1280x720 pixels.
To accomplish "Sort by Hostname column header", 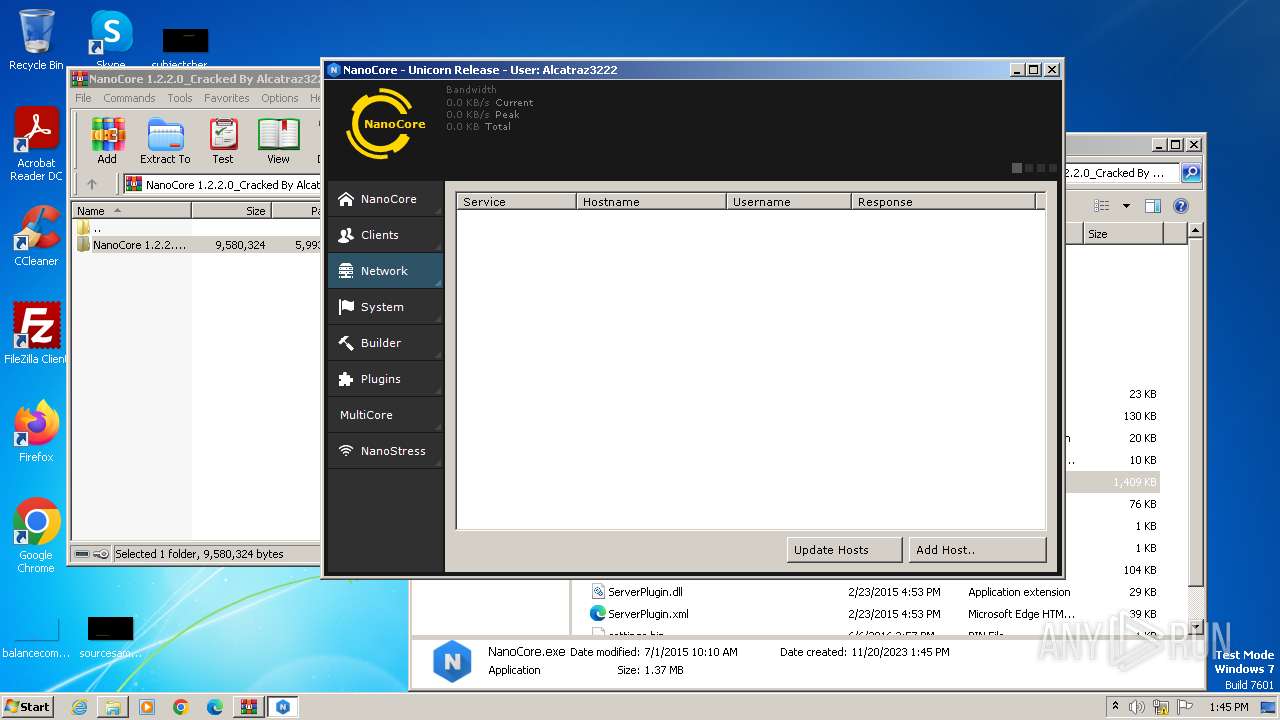I will 651,202.
